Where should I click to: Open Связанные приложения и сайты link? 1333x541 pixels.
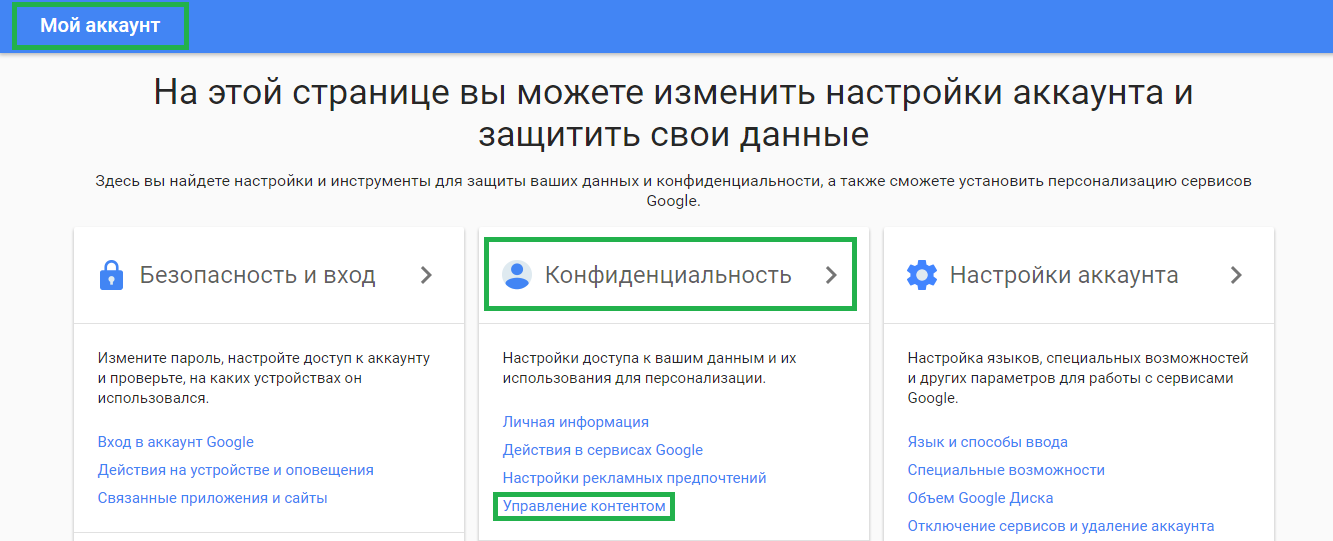(x=212, y=498)
